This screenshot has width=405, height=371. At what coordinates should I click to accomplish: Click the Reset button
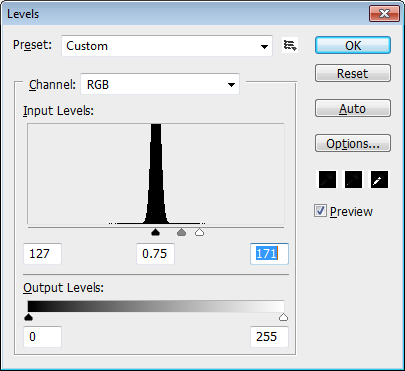pos(353,73)
